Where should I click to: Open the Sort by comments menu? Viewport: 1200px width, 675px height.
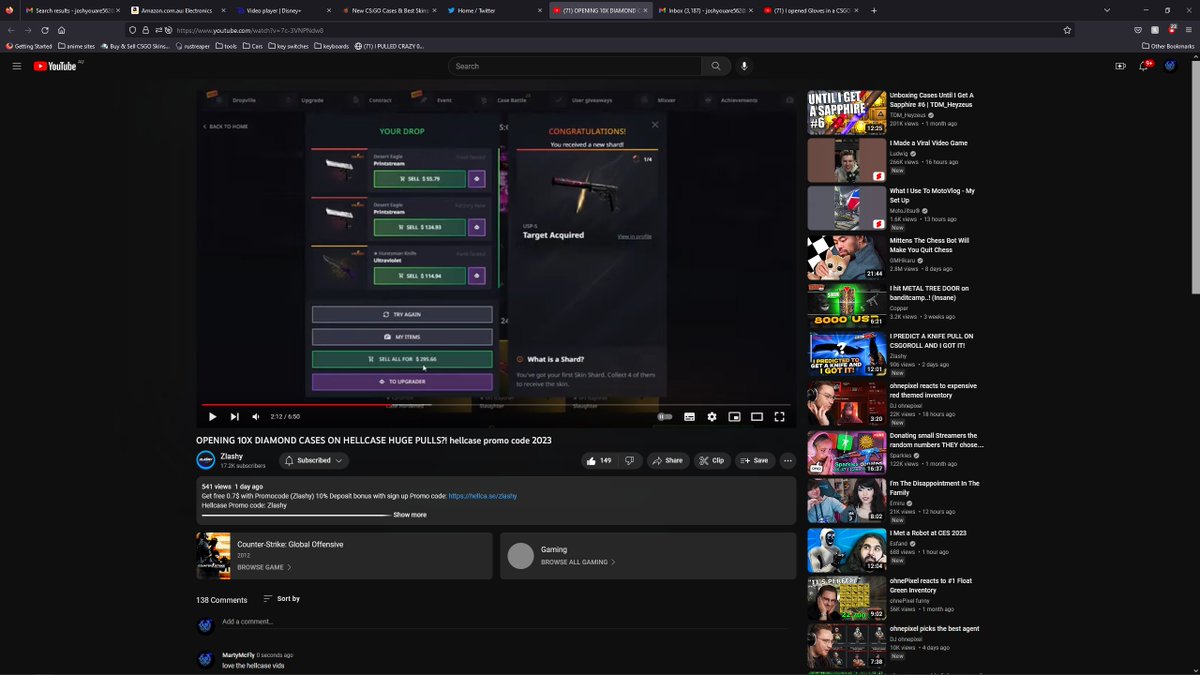pos(281,599)
